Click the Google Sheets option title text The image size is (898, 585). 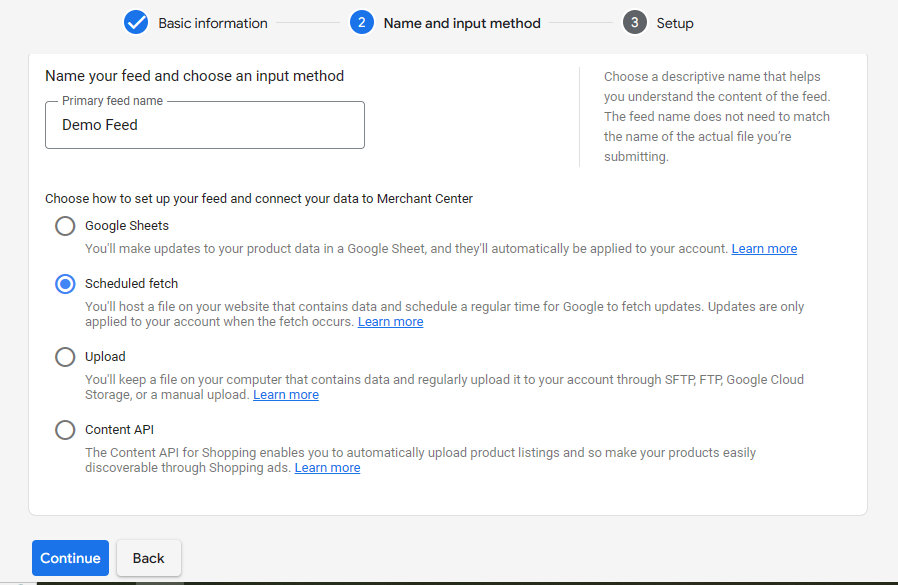127,226
